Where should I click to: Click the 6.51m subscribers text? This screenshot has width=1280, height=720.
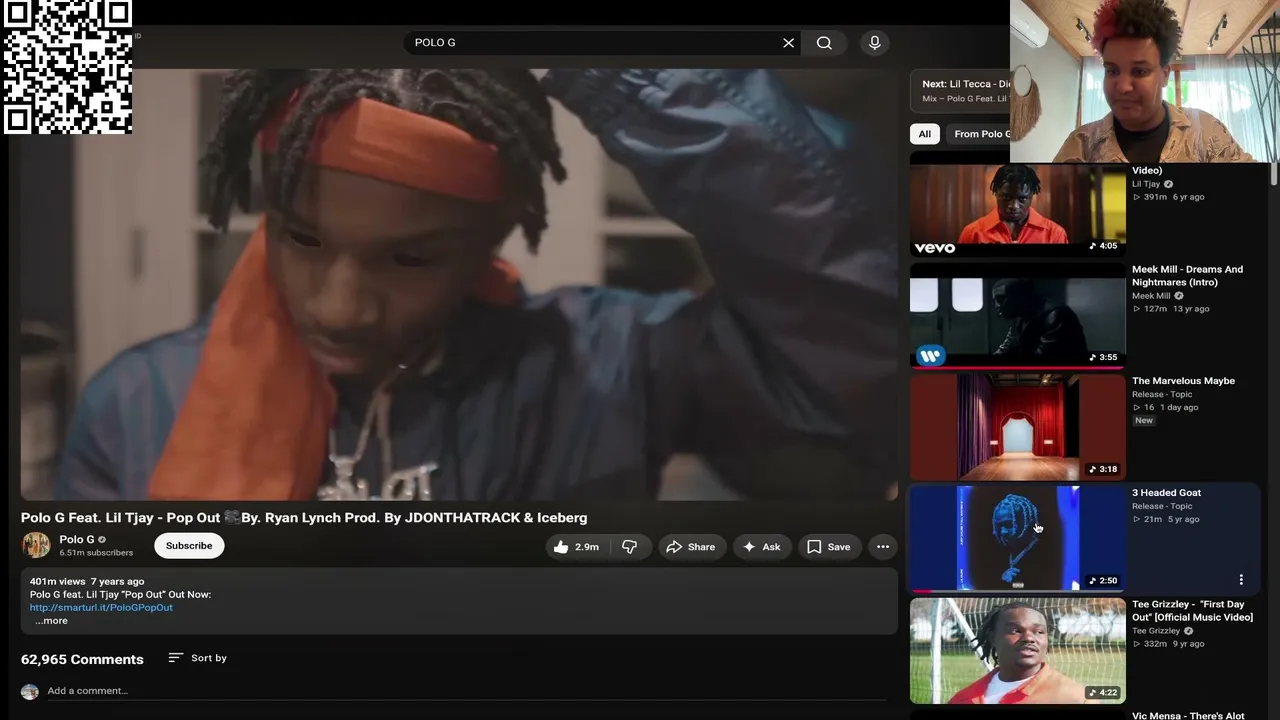pos(96,553)
